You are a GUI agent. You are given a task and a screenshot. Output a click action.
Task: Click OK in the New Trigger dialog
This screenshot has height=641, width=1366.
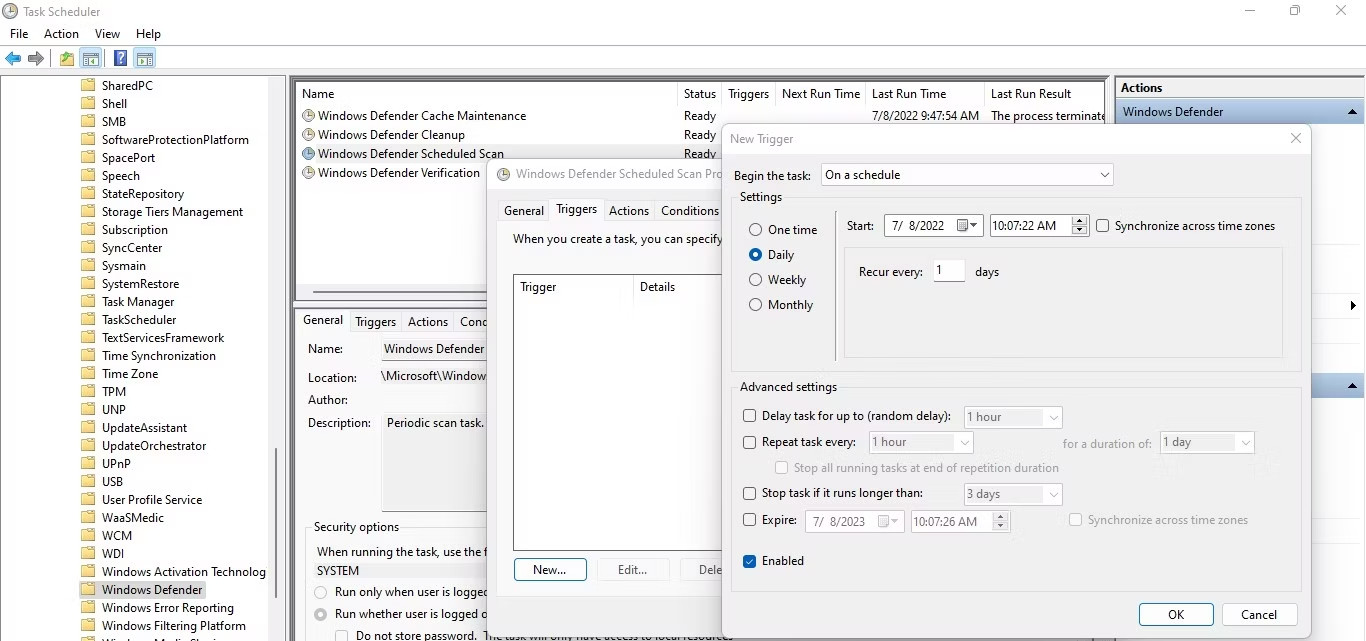(x=1176, y=615)
